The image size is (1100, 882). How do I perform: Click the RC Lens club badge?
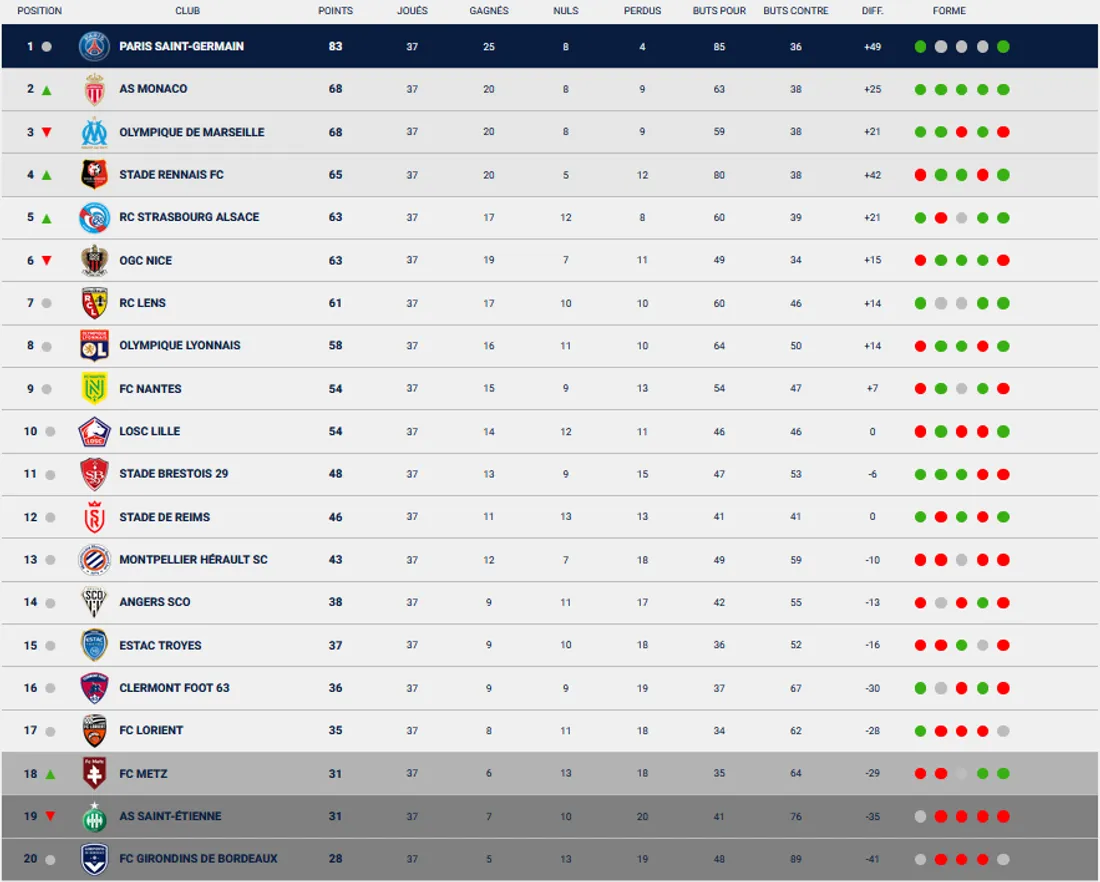coord(94,303)
